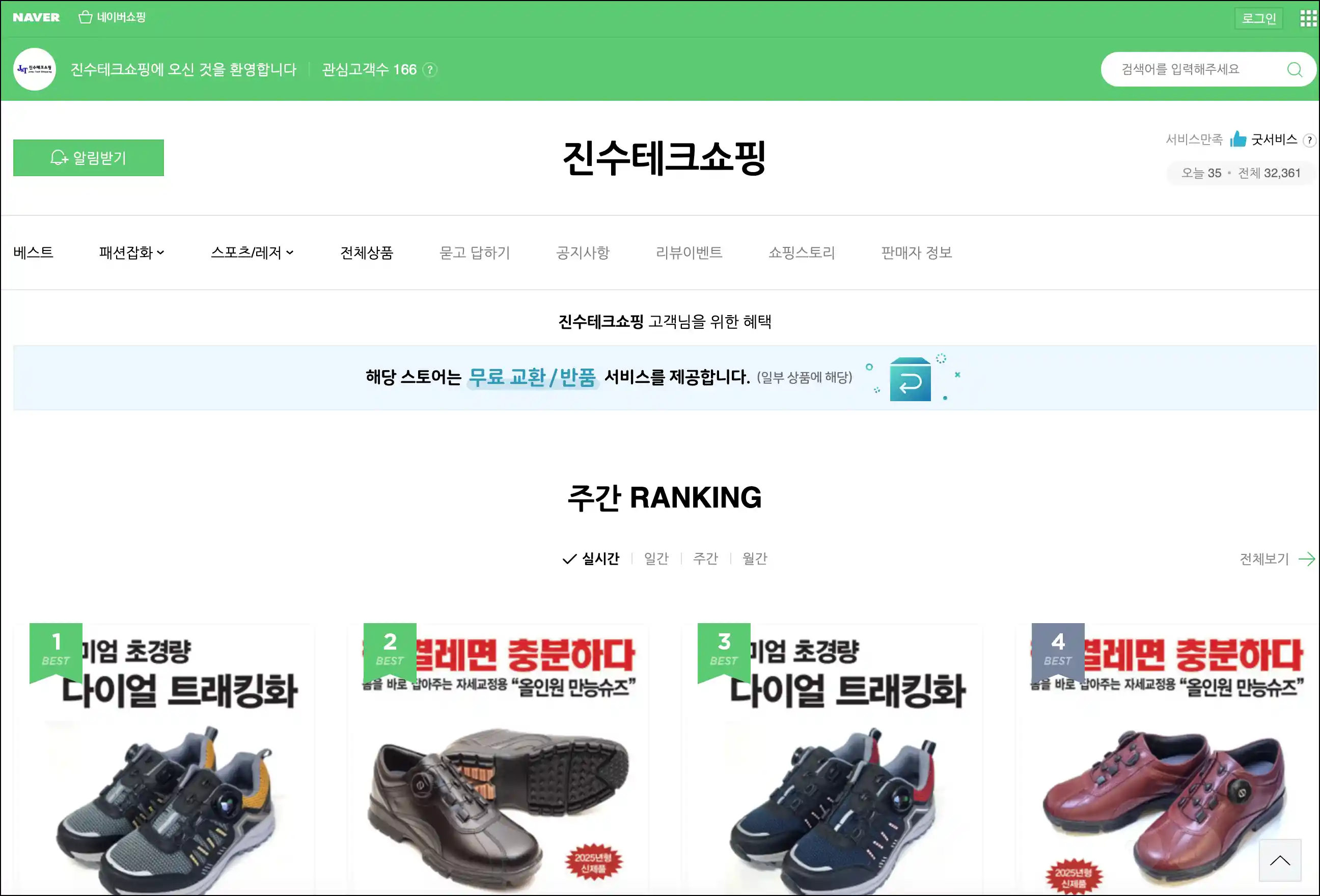Viewport: 1320px width, 896px height.
Task: Click 진수테크쇼핑에 오신 것을 환영합니다 text
Action: (183, 69)
